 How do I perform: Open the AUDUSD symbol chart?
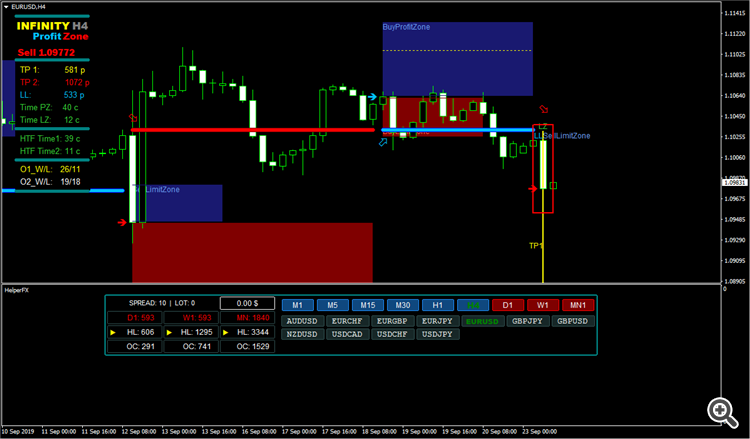302,321
